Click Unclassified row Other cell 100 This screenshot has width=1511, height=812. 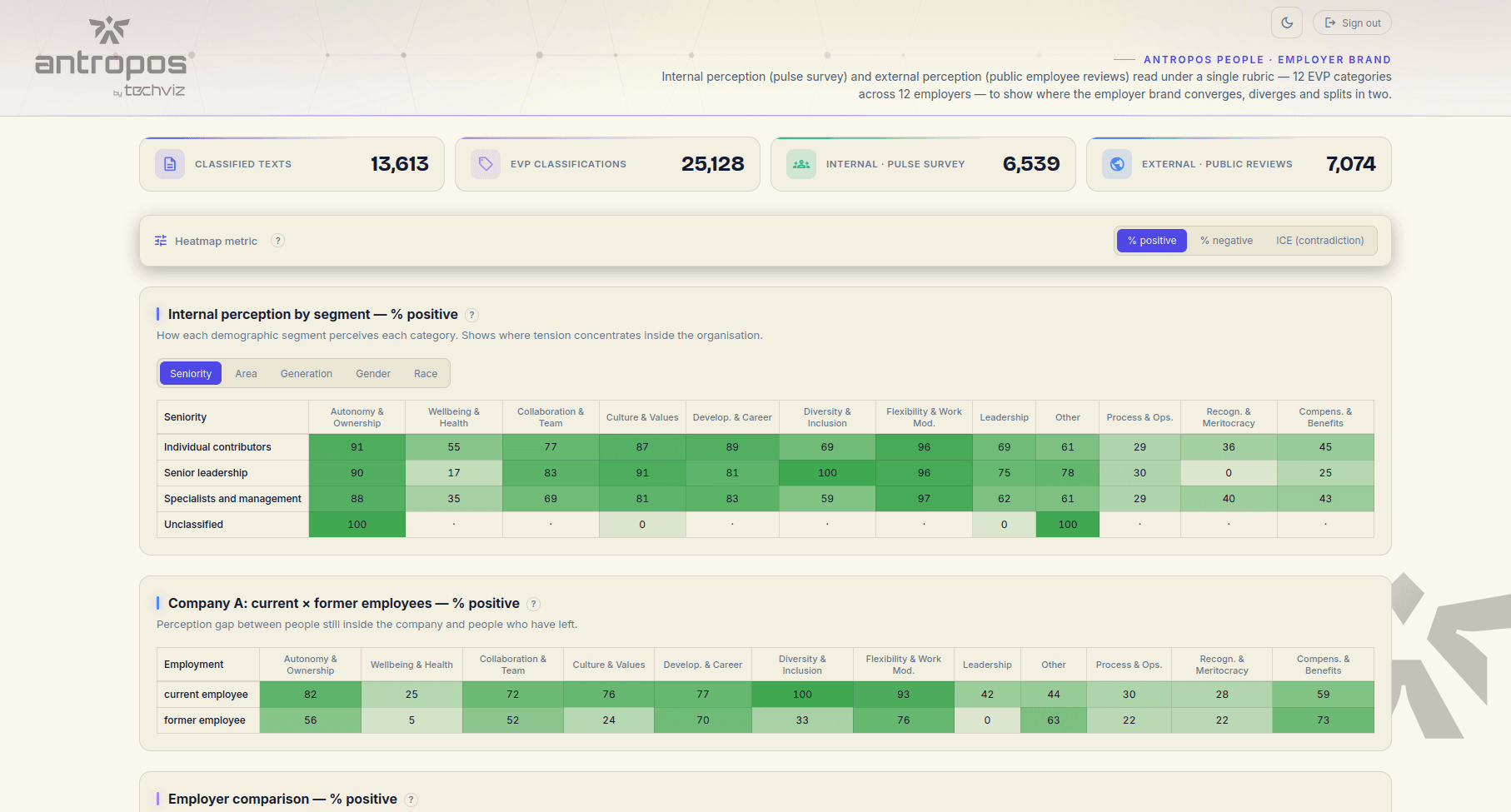click(1068, 525)
